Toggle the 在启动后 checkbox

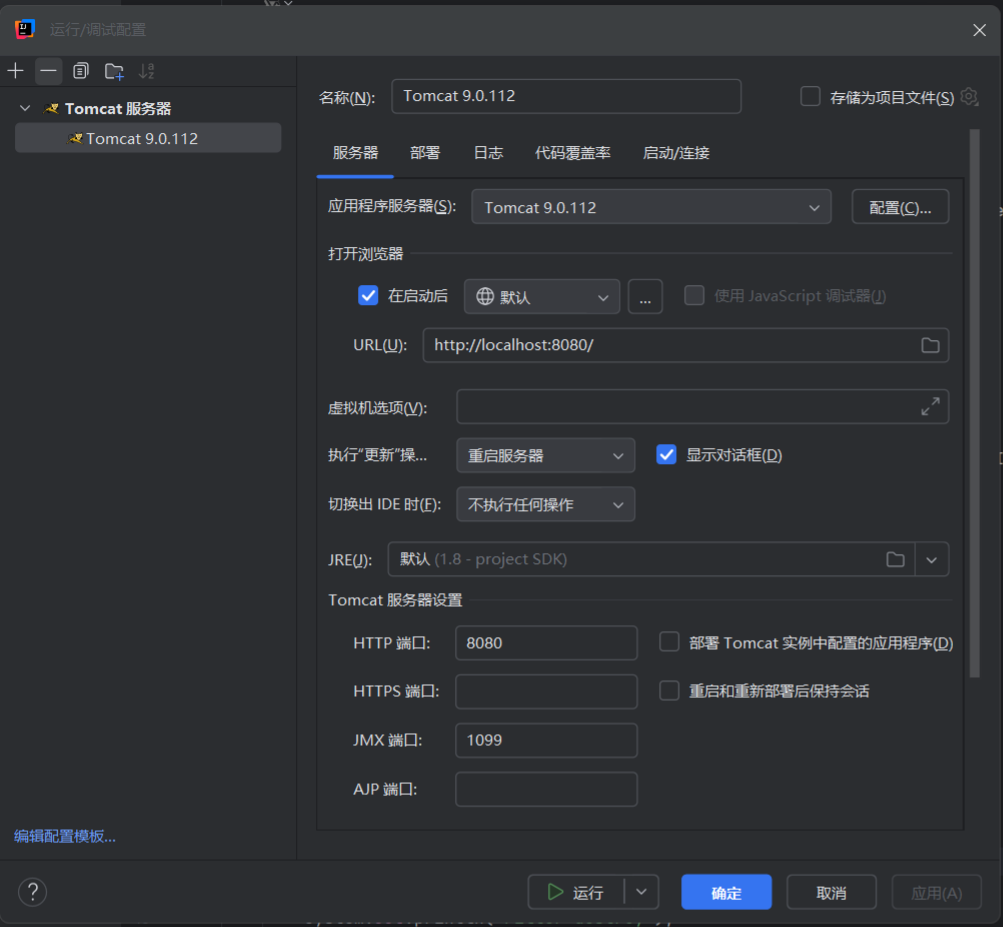(368, 296)
